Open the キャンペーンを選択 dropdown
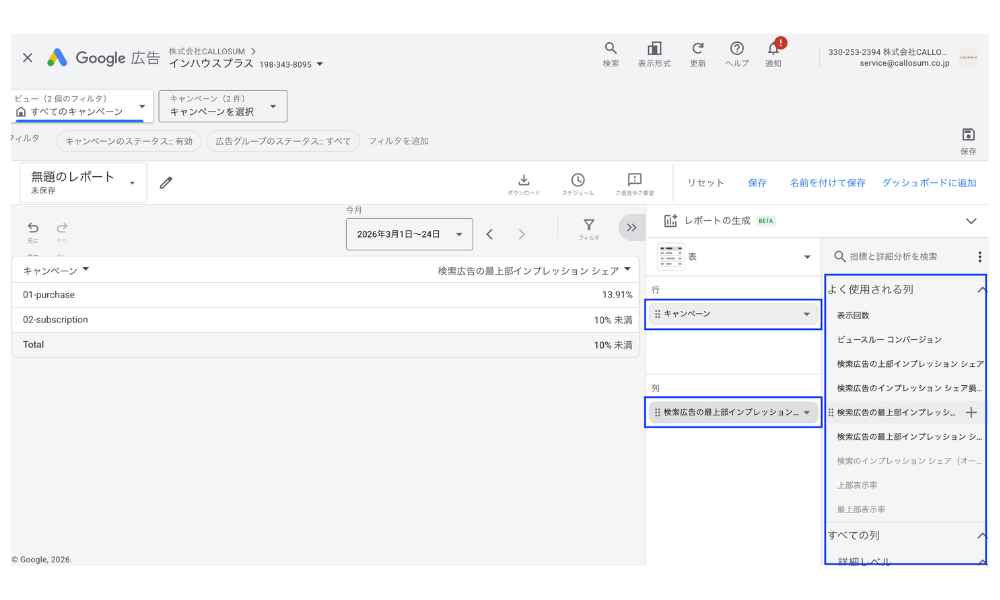The height and width of the screenshot is (600, 1000). pyautogui.click(x=223, y=105)
